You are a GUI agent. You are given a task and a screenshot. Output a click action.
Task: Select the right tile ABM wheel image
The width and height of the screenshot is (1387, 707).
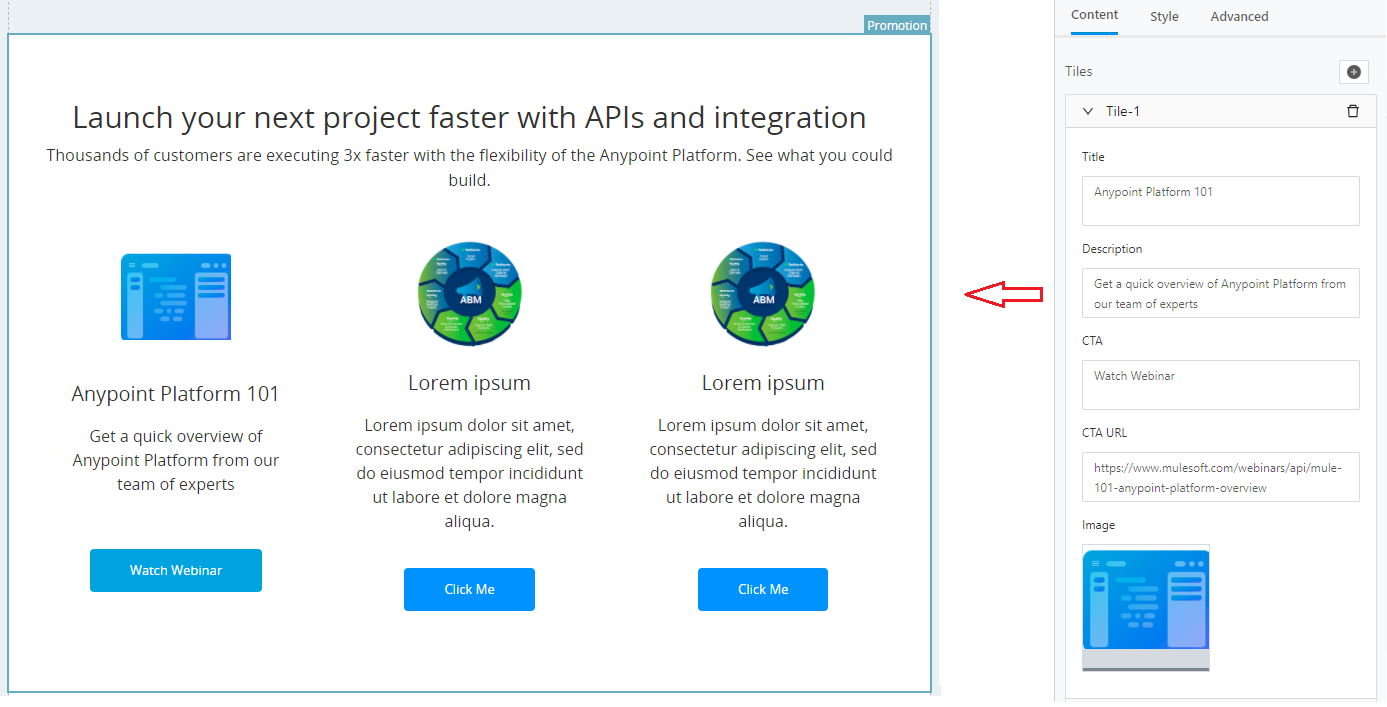763,293
